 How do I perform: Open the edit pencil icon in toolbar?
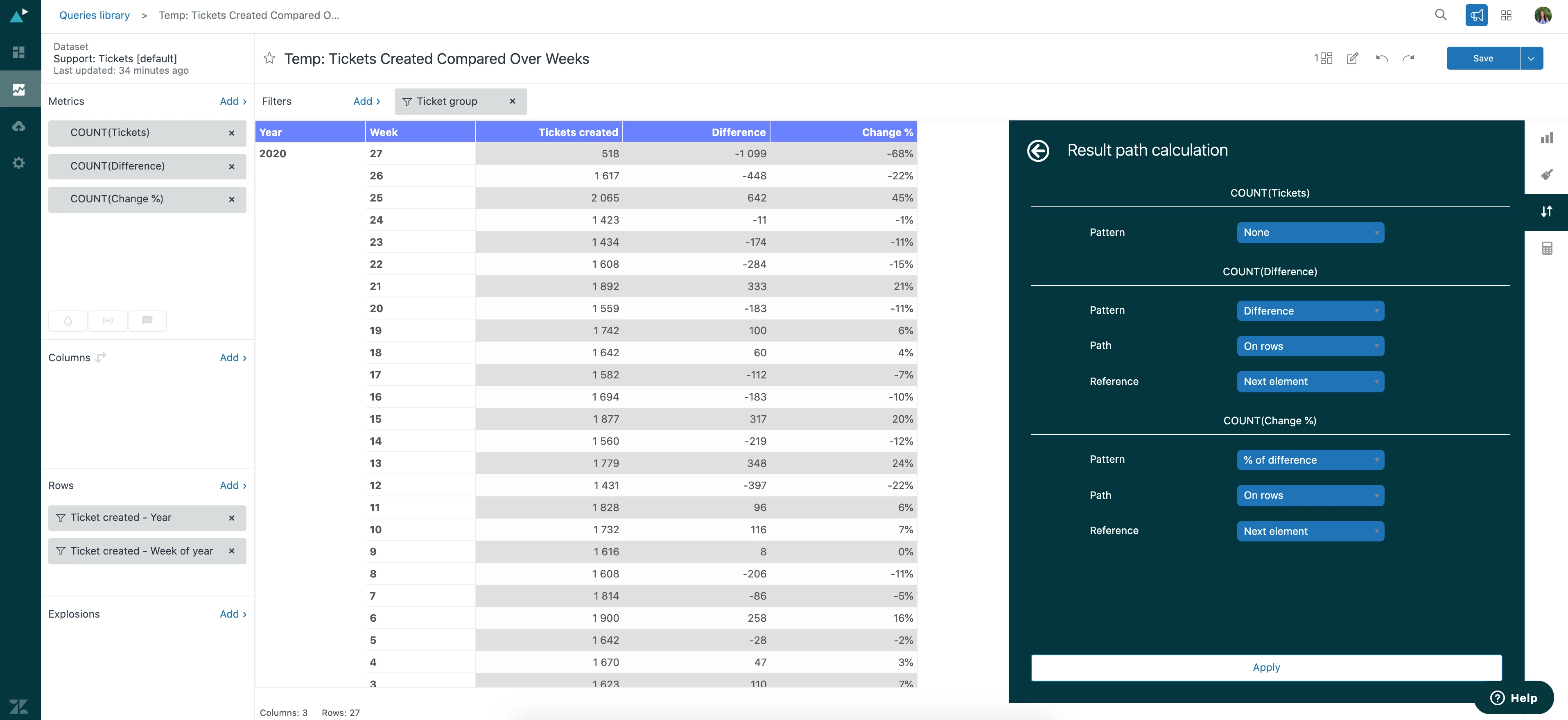1352,59
